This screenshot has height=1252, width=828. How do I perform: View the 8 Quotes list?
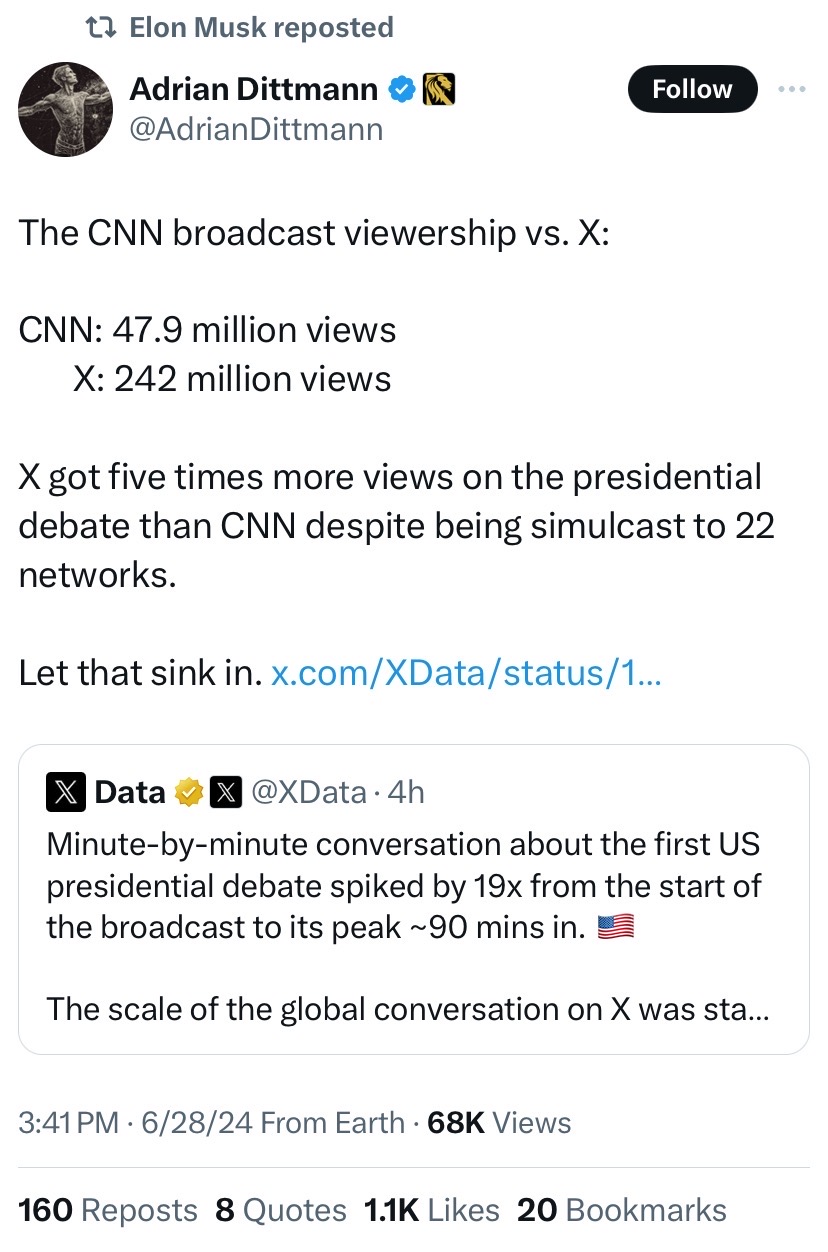tap(281, 1210)
